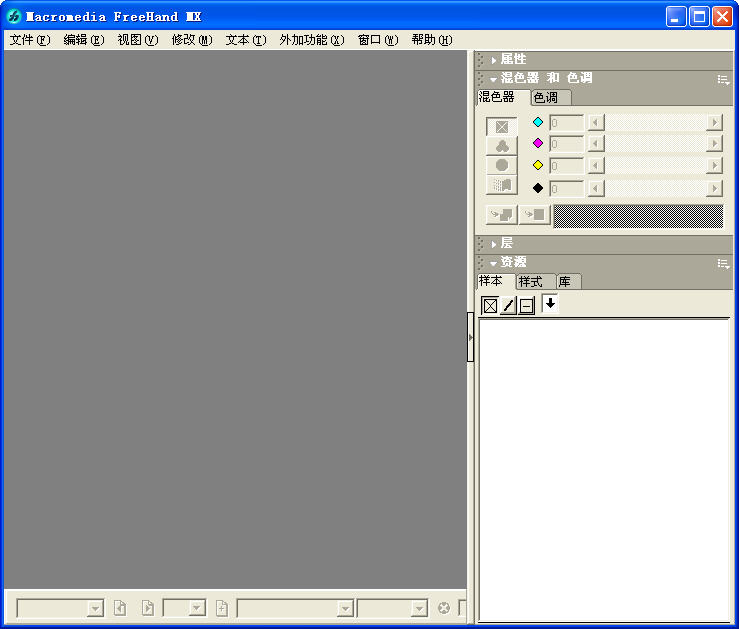Click the FreeHand title bar application icon
Image resolution: width=739 pixels, height=629 pixels.
[14, 17]
